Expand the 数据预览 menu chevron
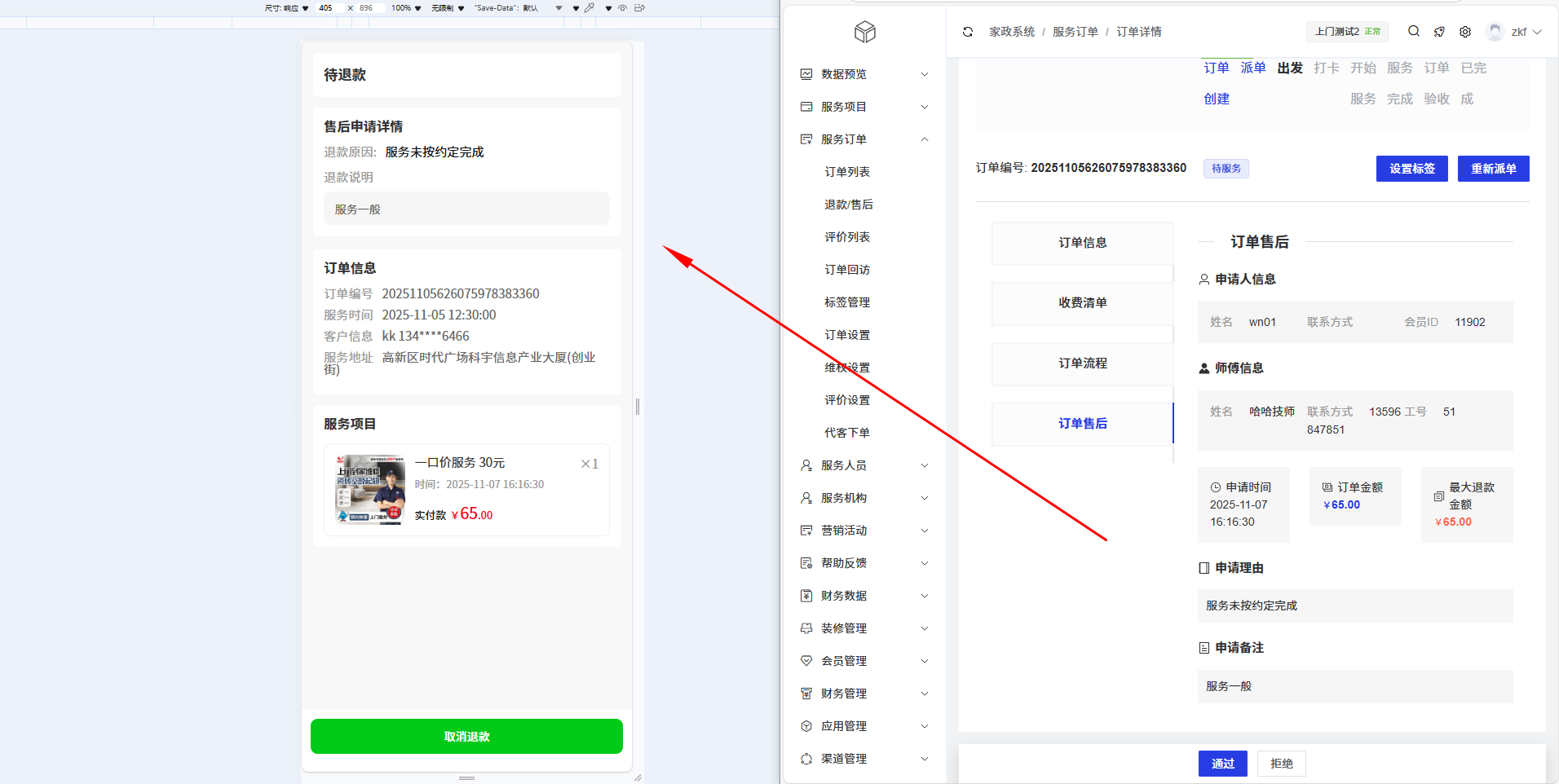Image resolution: width=1559 pixels, height=784 pixels. coord(925,74)
